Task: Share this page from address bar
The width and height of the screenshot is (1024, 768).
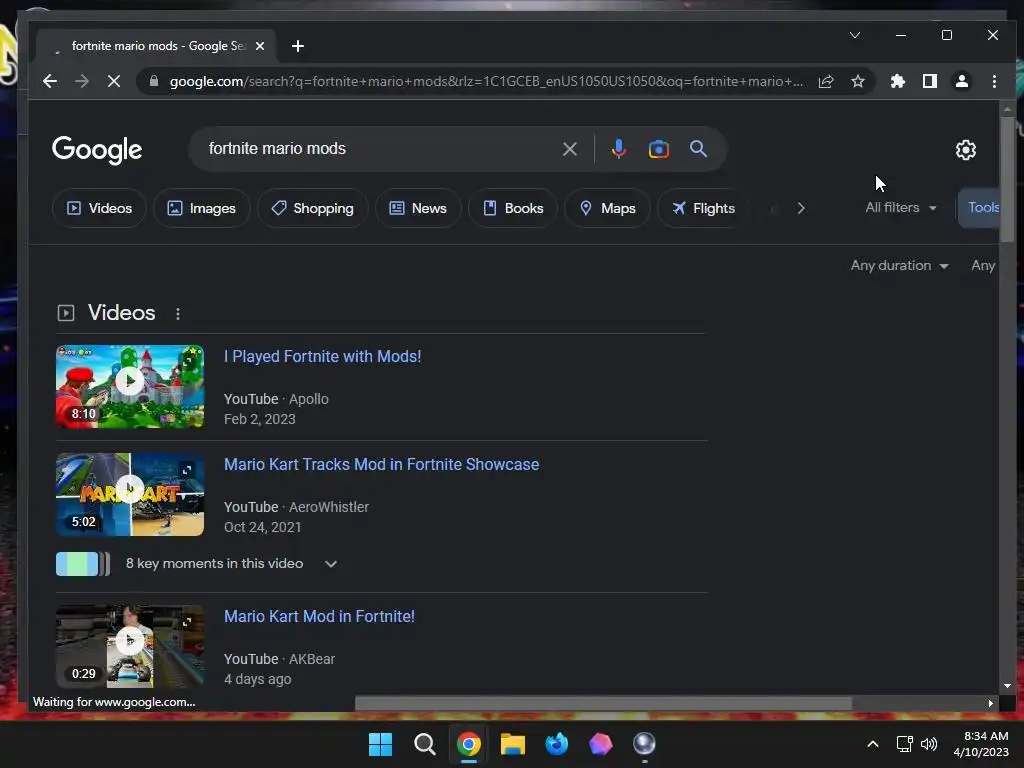Action: pyautogui.click(x=826, y=81)
